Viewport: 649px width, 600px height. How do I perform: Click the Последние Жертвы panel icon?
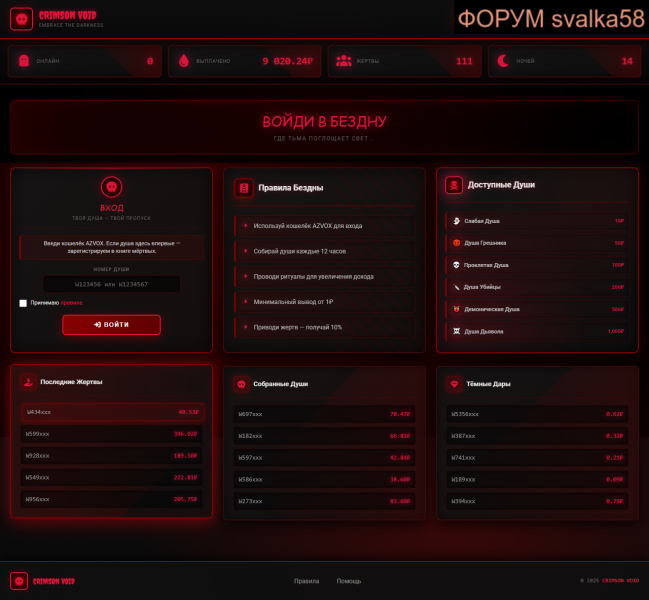(x=29, y=381)
